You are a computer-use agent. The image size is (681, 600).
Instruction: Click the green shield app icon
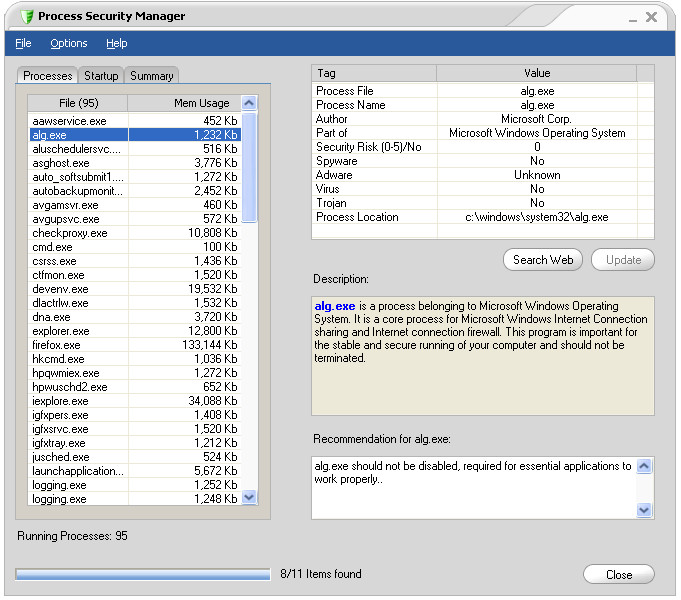pos(25,16)
